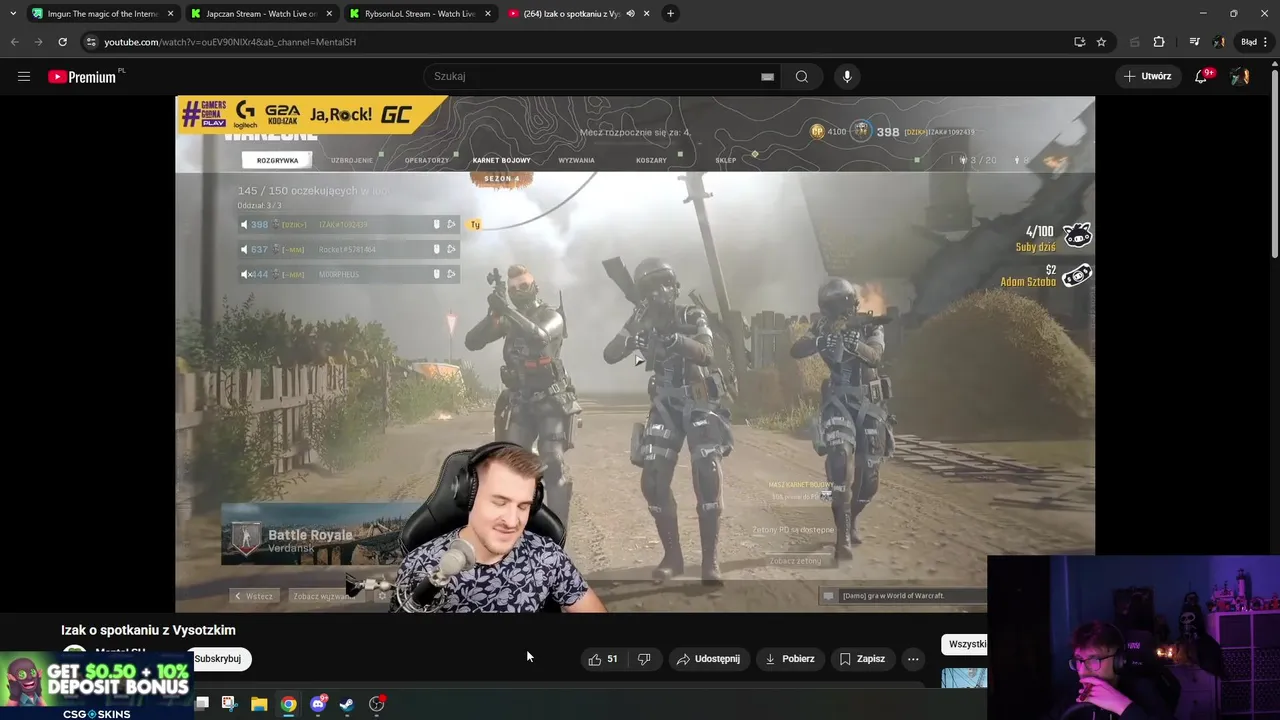Viewport: 1280px width, 720px height.
Task: Click the Utwórz create button
Action: [1147, 76]
